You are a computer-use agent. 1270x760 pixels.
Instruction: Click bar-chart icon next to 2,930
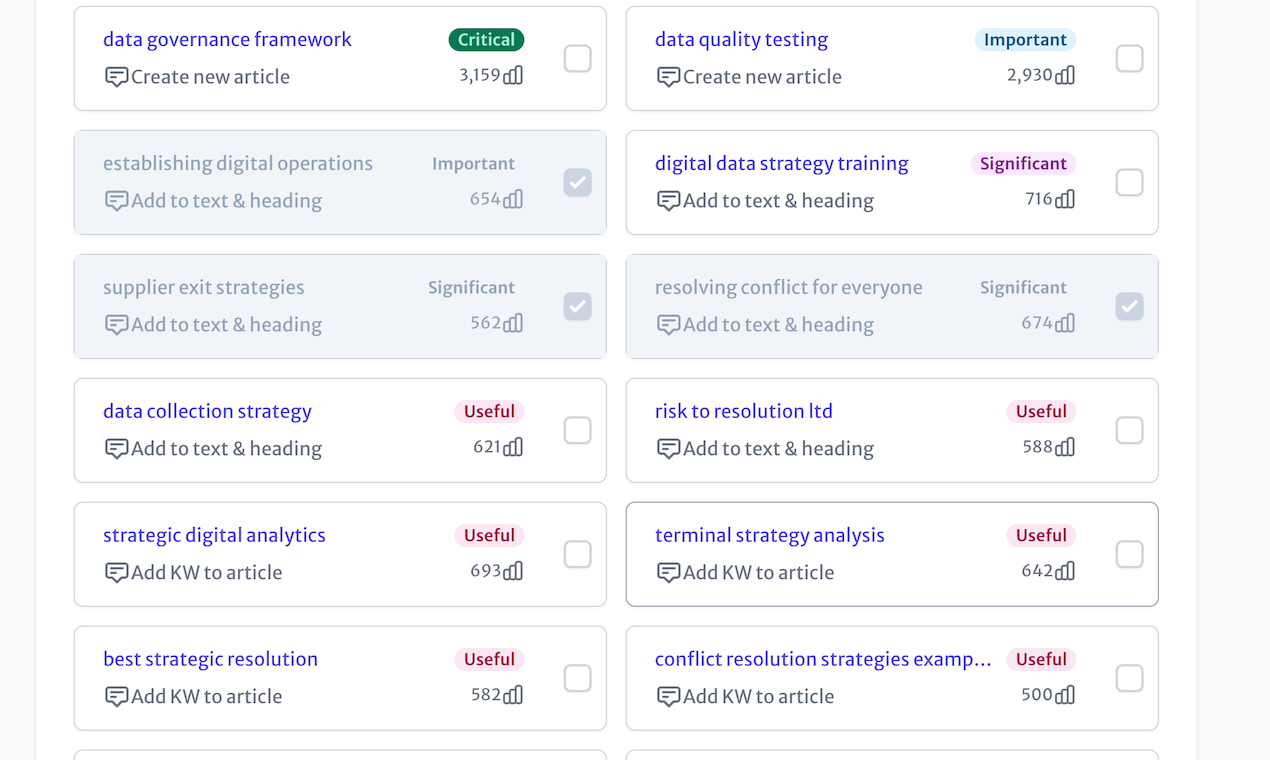coord(1065,75)
